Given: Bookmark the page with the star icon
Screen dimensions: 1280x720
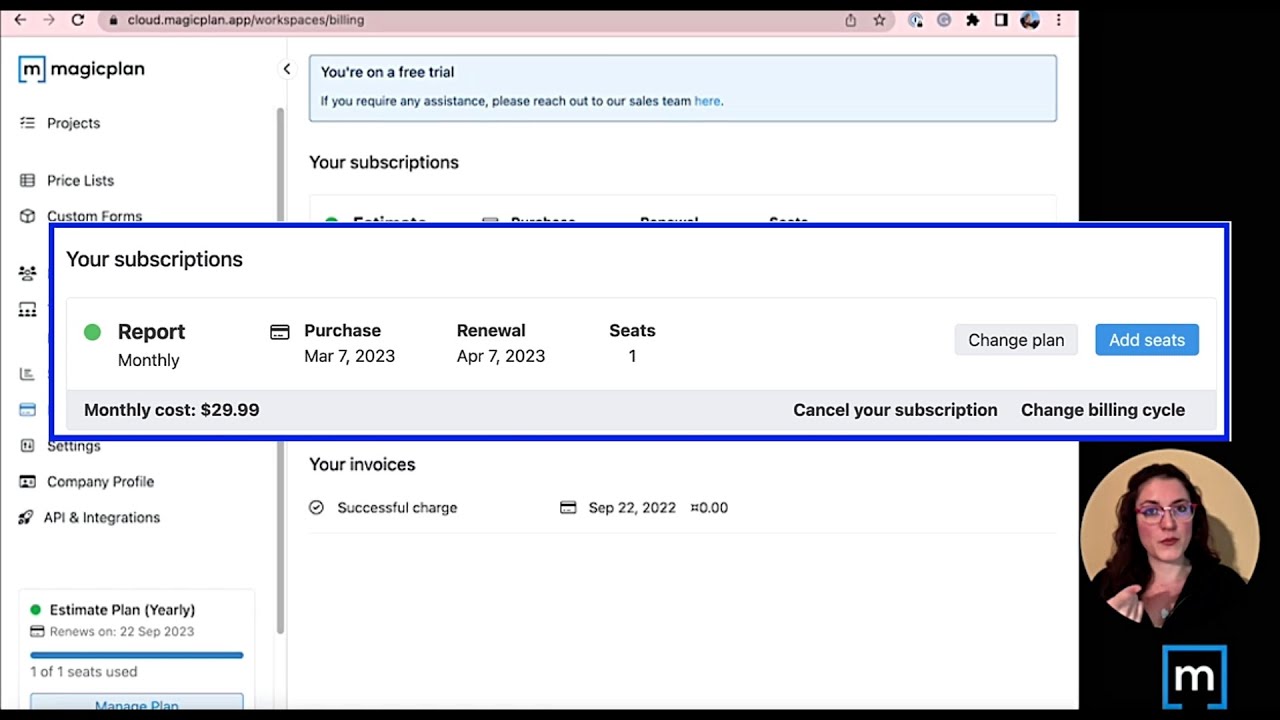Looking at the screenshot, I should (x=880, y=20).
